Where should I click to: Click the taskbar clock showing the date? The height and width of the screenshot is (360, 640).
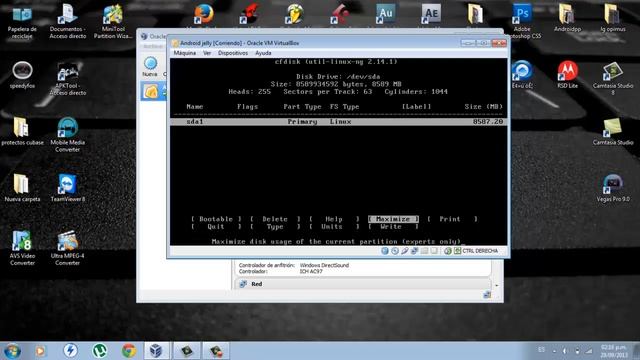coord(613,351)
